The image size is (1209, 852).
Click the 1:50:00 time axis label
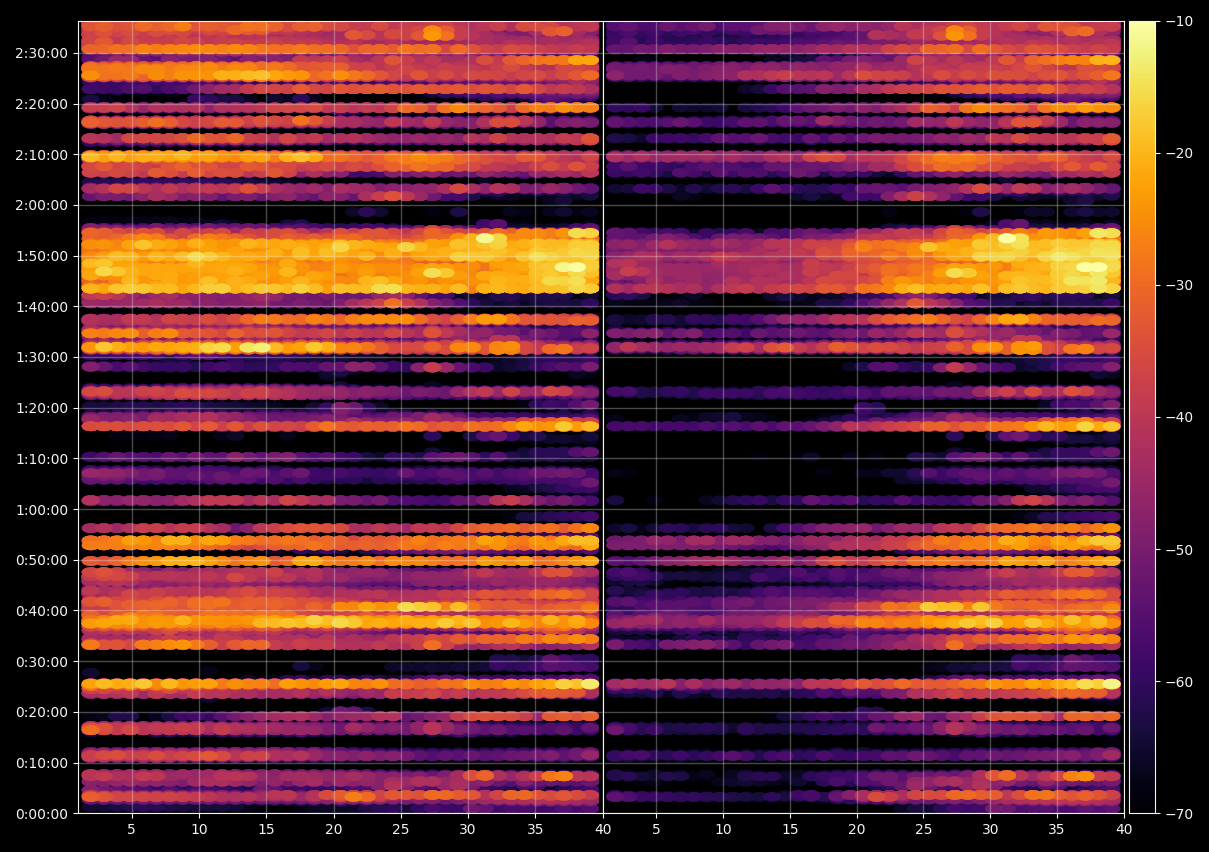(x=42, y=256)
